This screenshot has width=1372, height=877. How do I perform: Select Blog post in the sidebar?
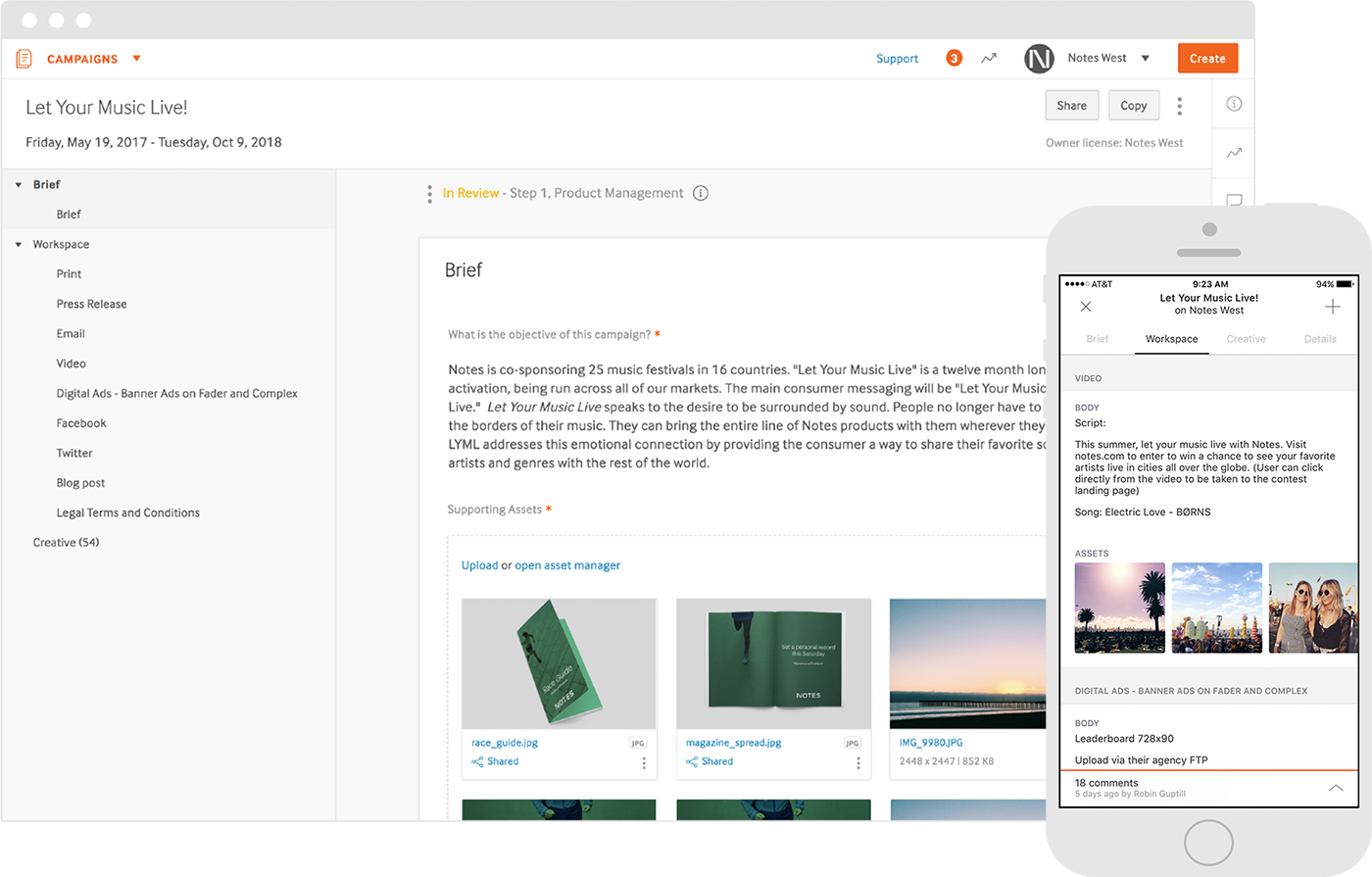(80, 483)
